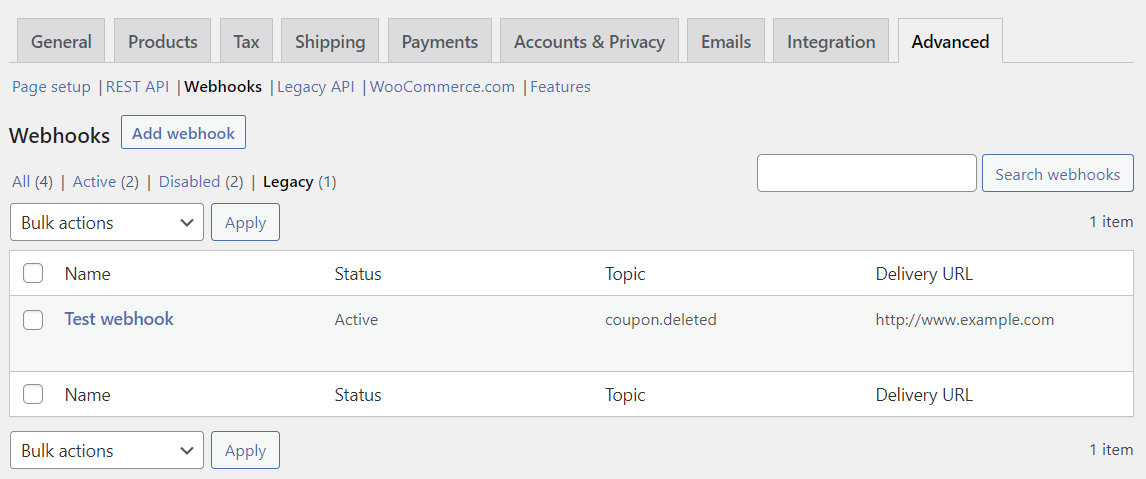The width and height of the screenshot is (1146, 479).
Task: Go to the Shipping tab
Action: point(330,41)
